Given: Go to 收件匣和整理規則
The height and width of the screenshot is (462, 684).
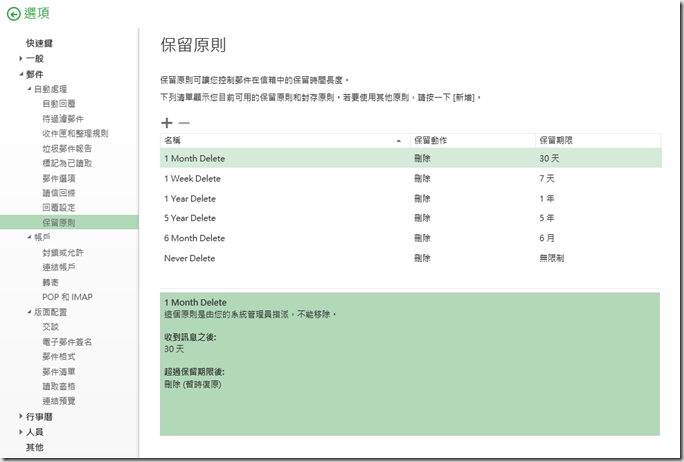Looking at the screenshot, I should 75,133.
